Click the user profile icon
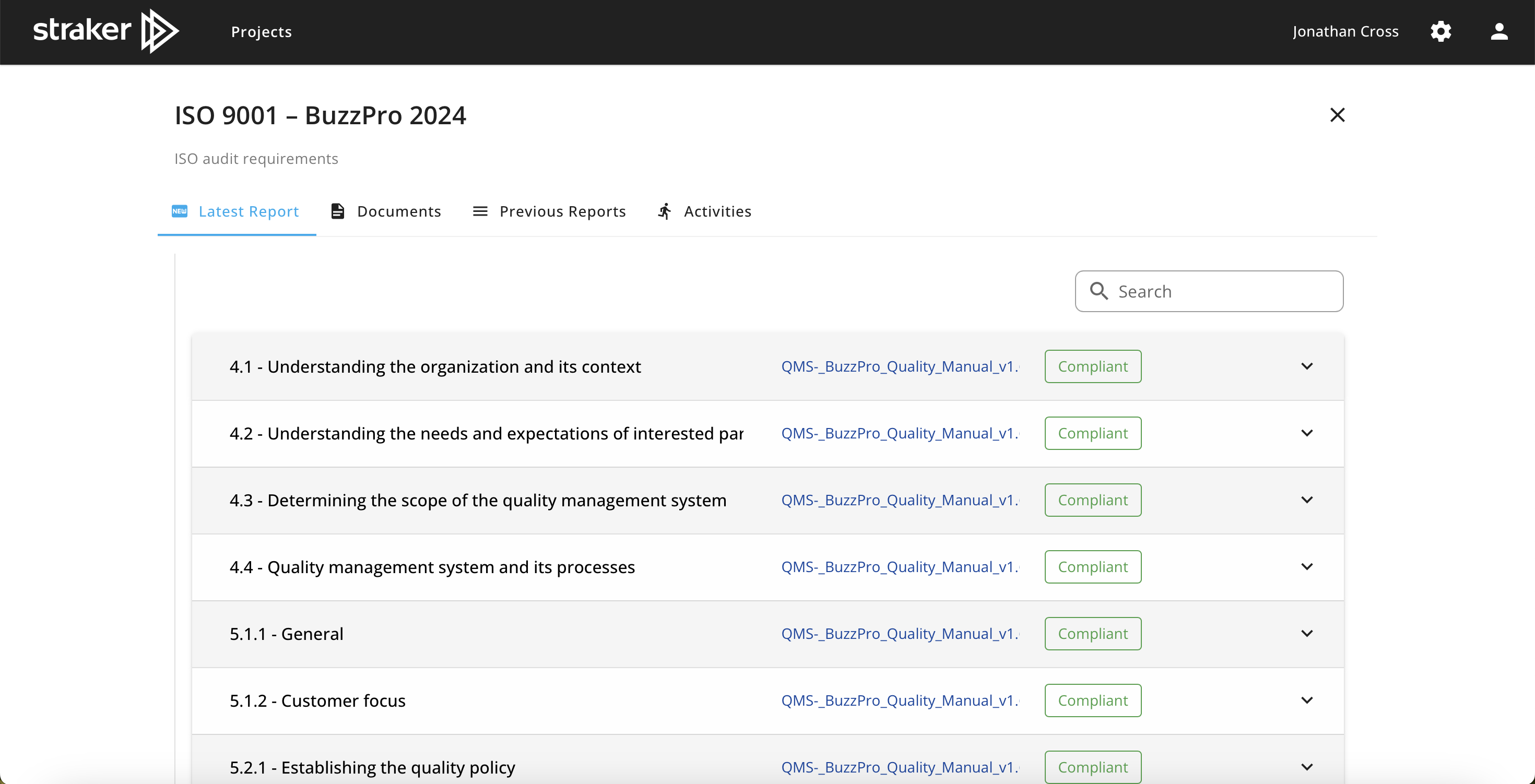The width and height of the screenshot is (1535, 784). [x=1498, y=31]
